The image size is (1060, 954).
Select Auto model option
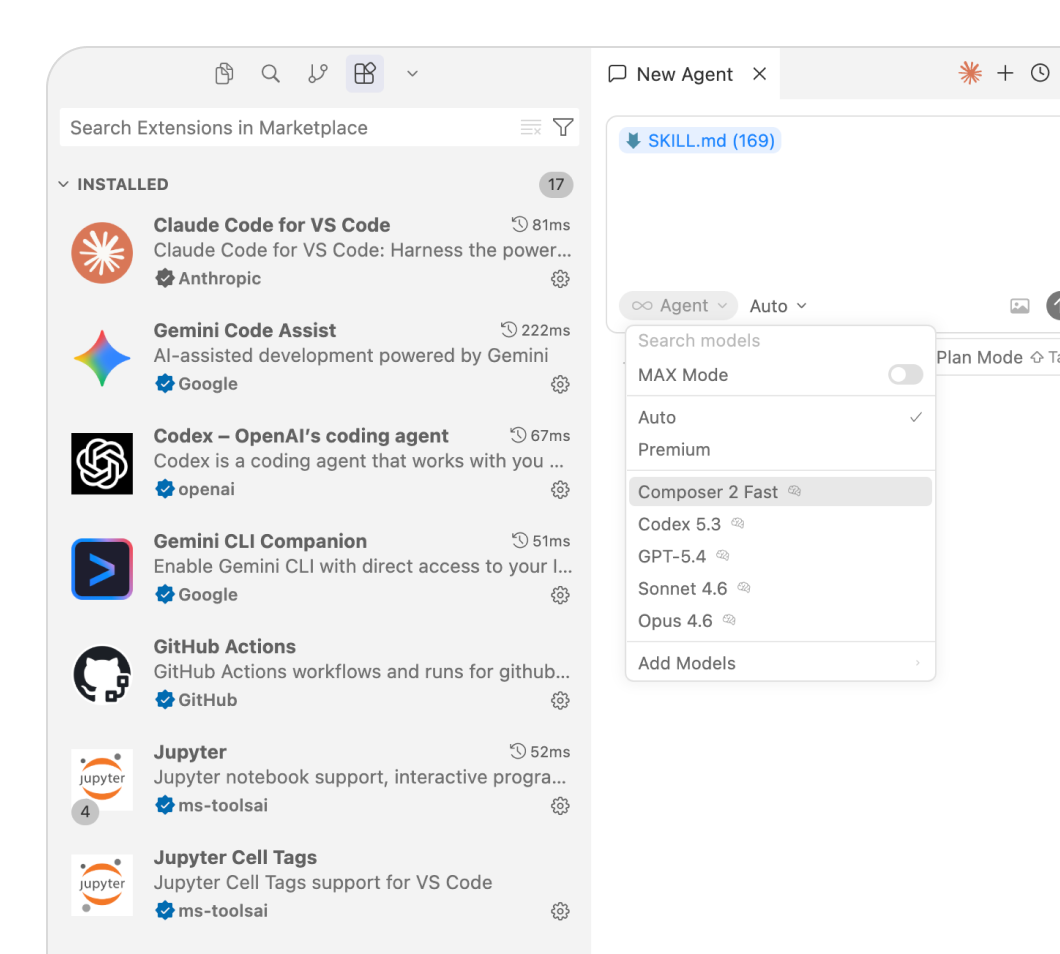781,417
